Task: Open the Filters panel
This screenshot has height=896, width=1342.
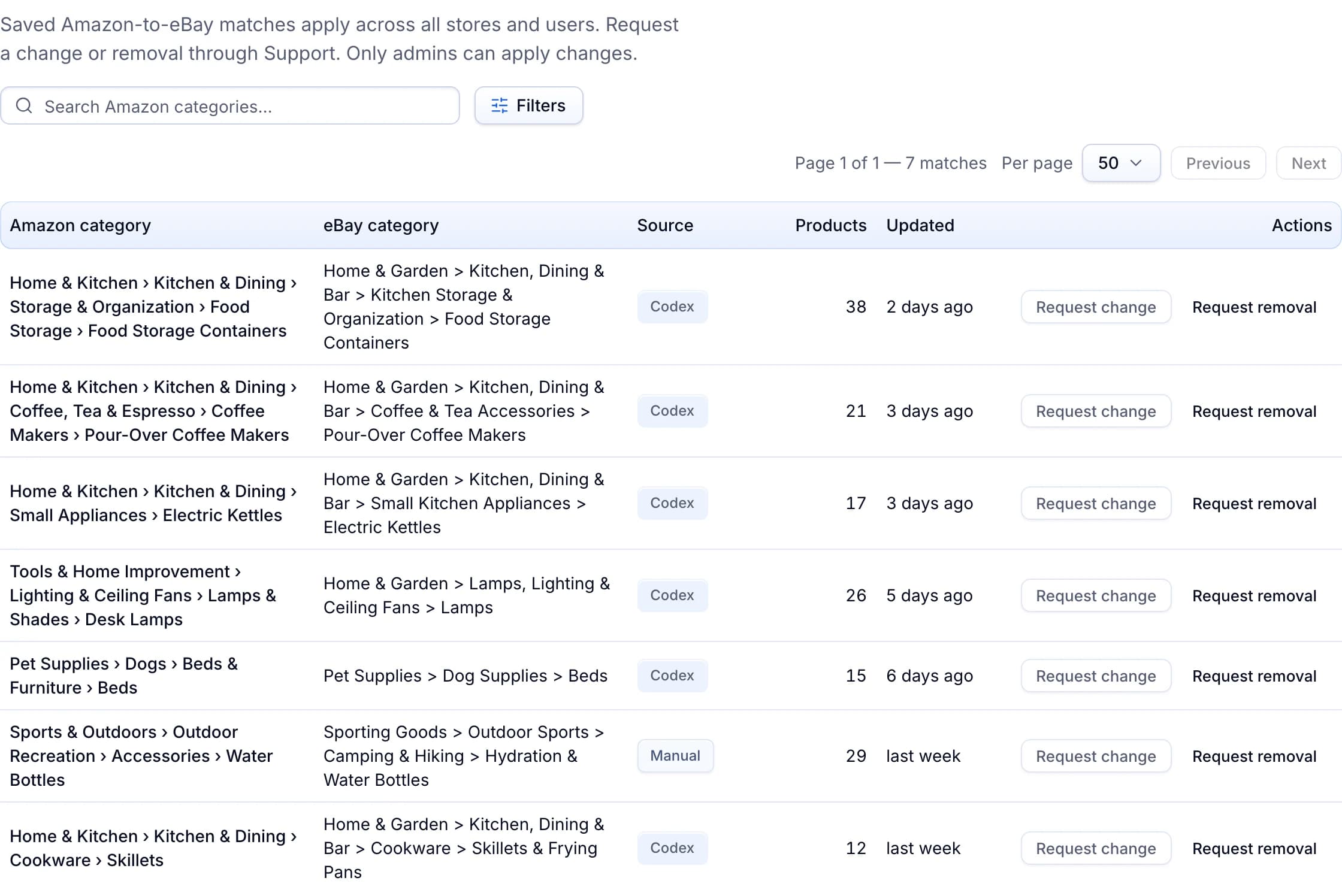Action: [528, 106]
